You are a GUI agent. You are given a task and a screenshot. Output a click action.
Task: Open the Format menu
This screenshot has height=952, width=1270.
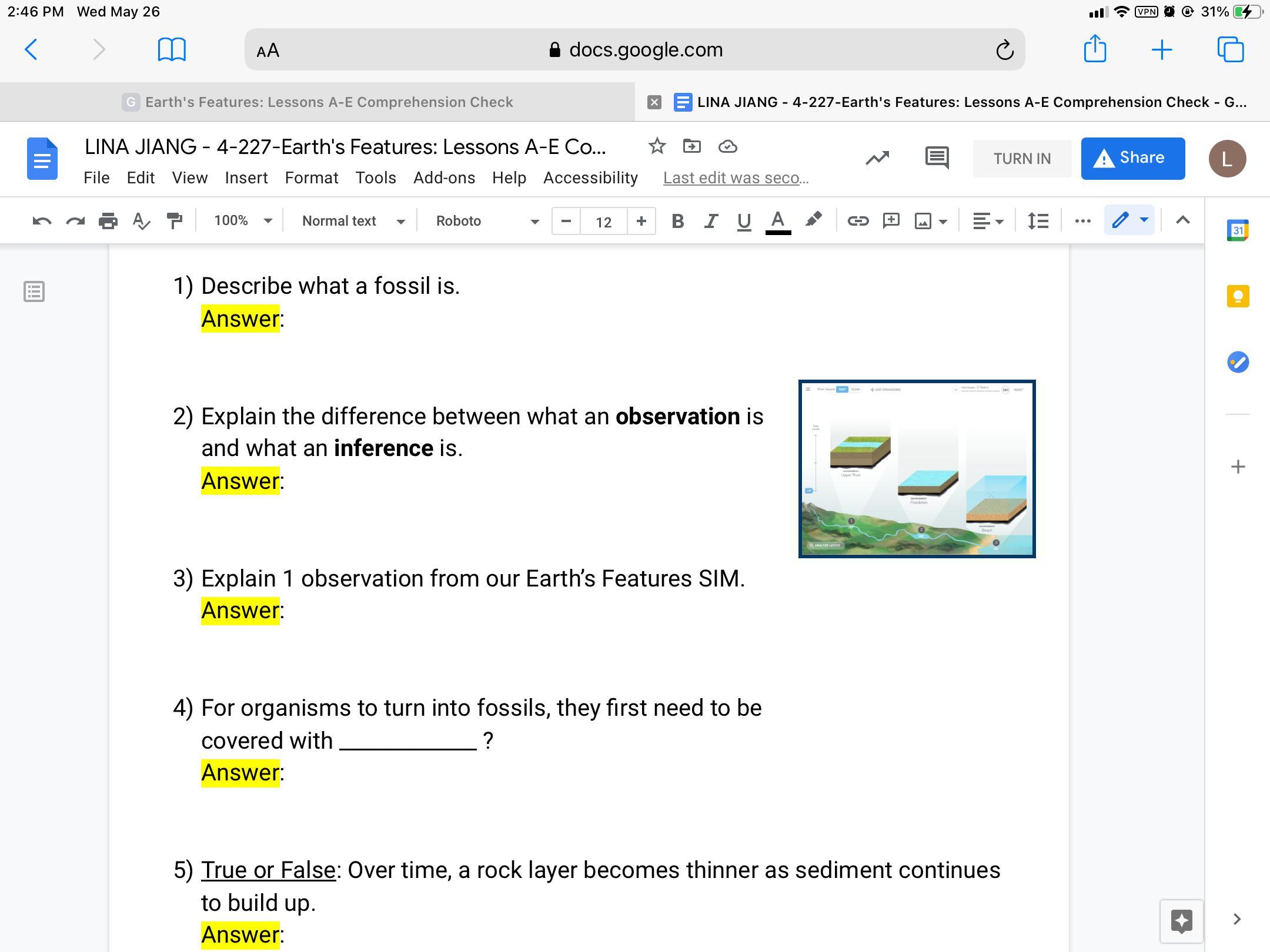click(311, 178)
